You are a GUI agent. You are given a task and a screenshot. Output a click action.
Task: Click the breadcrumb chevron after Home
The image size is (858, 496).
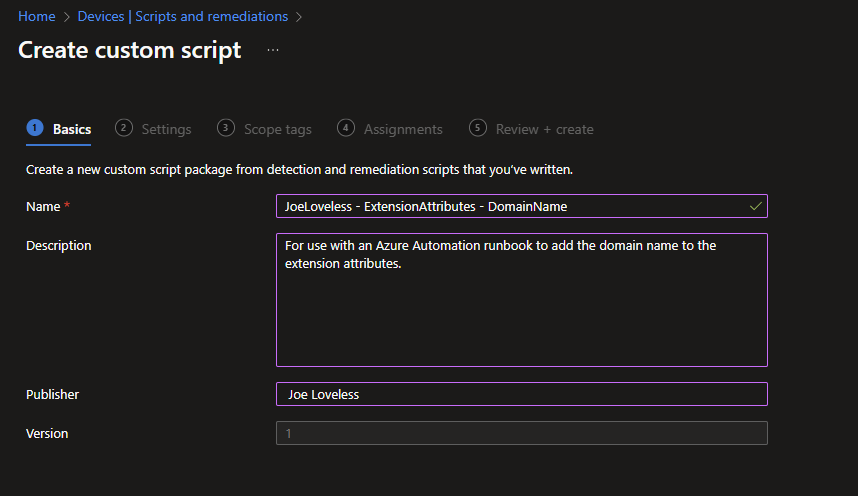[68, 16]
